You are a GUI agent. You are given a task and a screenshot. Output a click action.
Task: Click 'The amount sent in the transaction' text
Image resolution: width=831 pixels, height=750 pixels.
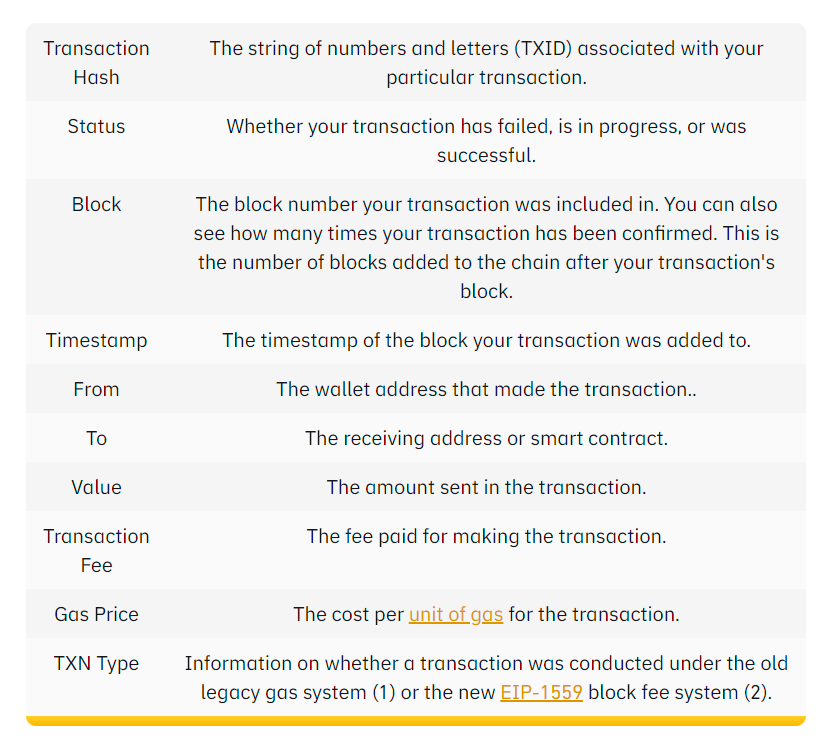click(486, 487)
